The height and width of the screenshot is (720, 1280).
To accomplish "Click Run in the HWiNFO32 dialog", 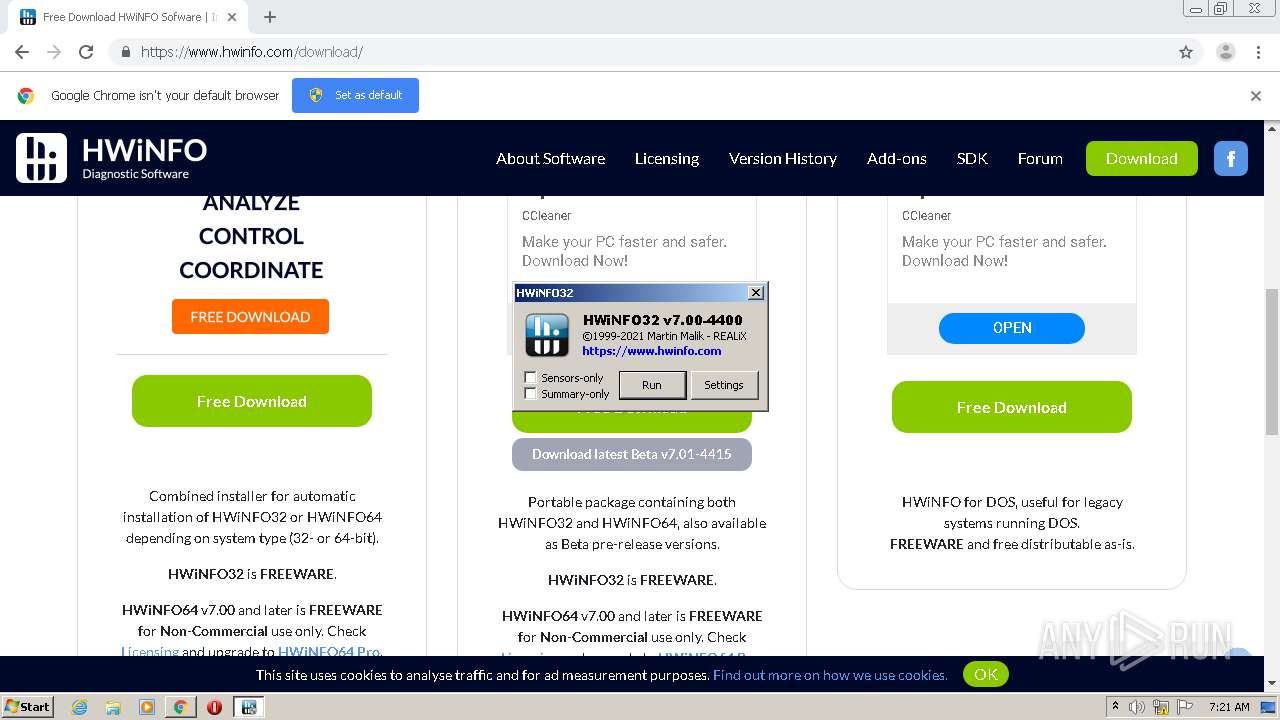I will (652, 385).
